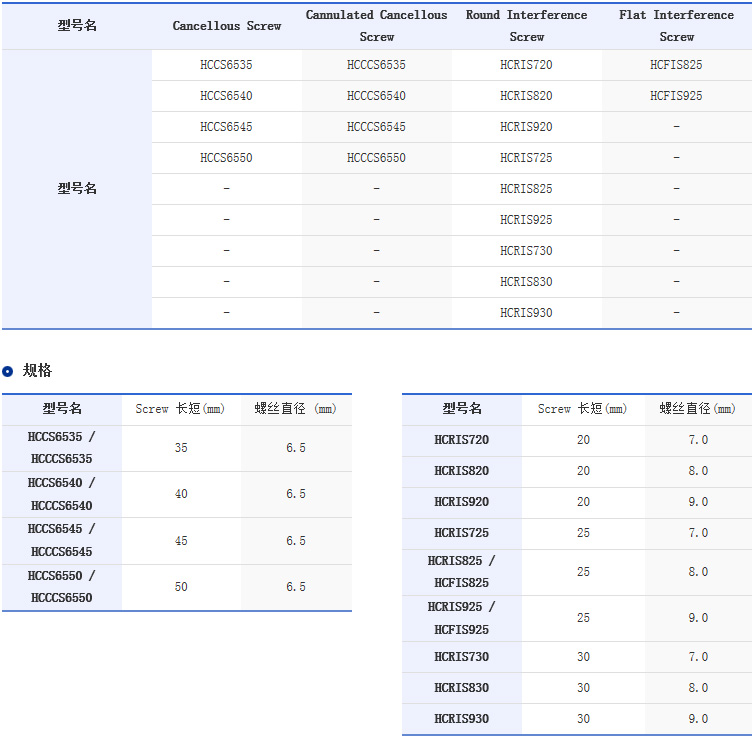Click the blue bullet icon beside 规格

[7, 371]
